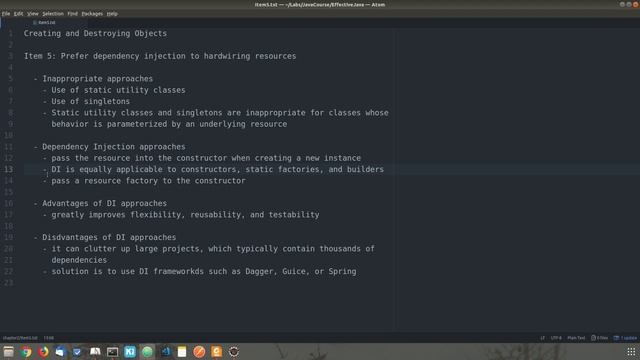This screenshot has width=640, height=360.
Task: Open the File menu
Action: tap(6, 13)
